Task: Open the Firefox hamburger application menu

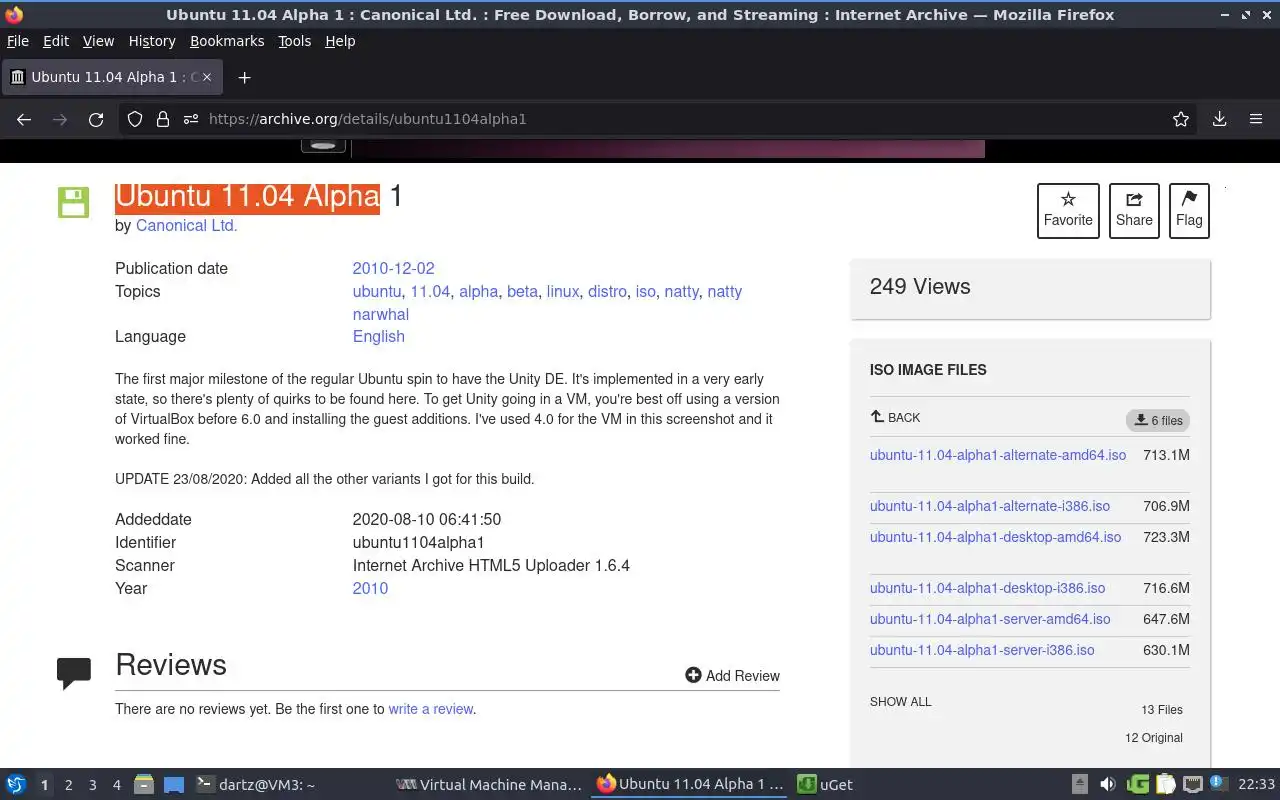Action: [1256, 119]
